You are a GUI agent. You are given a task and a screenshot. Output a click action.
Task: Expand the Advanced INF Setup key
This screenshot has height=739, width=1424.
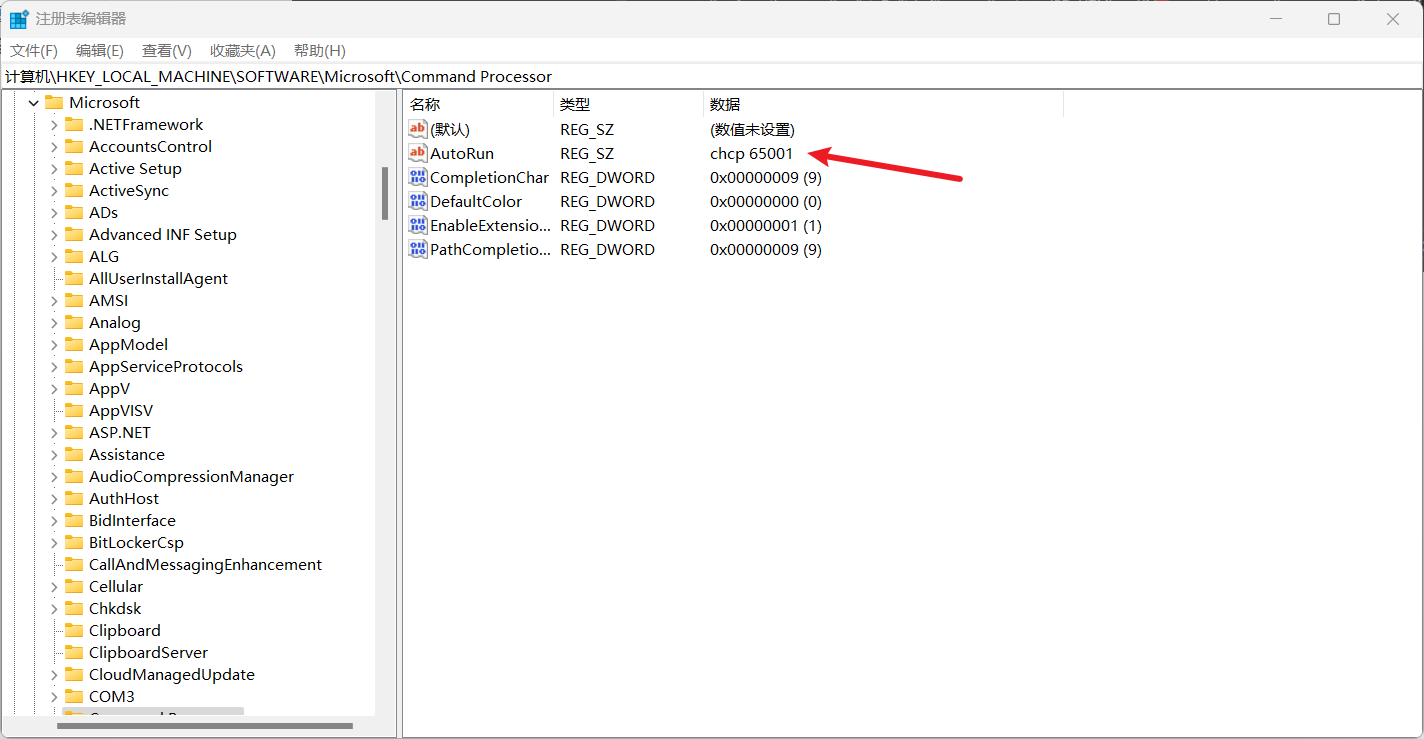tap(54, 235)
